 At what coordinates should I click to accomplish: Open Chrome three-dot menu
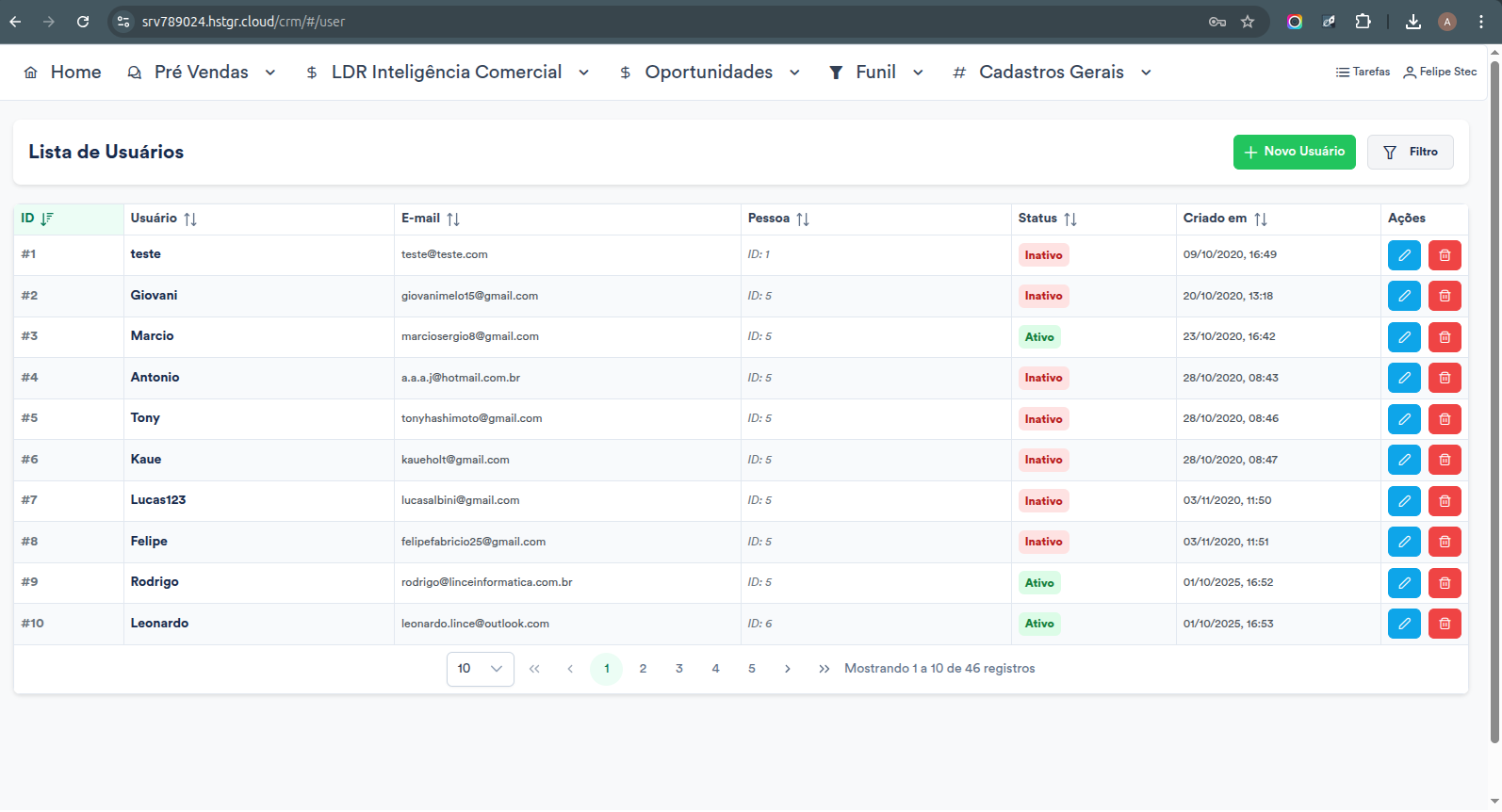pos(1480,22)
